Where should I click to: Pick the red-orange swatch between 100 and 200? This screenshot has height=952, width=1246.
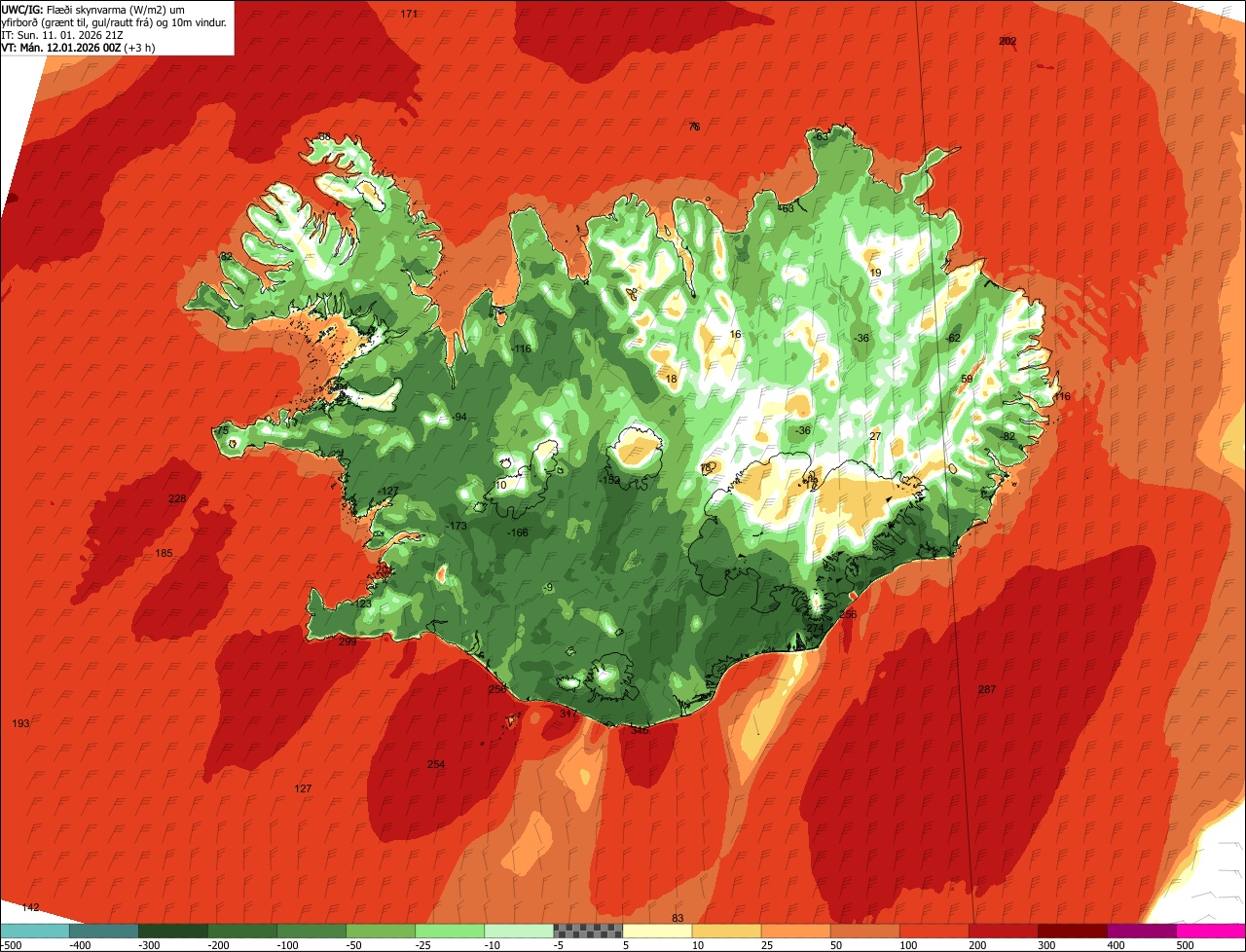pyautogui.click(x=934, y=931)
